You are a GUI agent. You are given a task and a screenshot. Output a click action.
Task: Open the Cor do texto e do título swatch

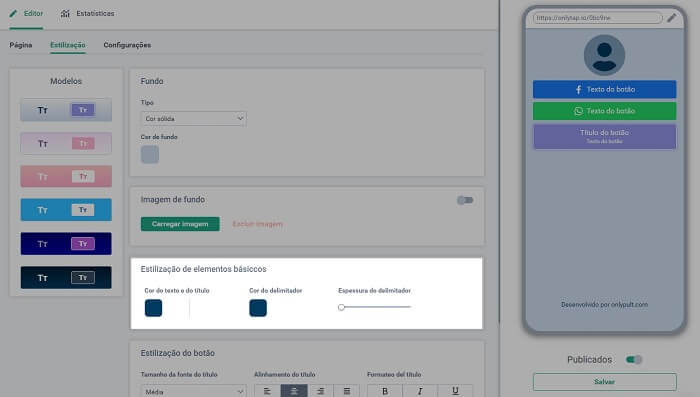click(x=153, y=308)
